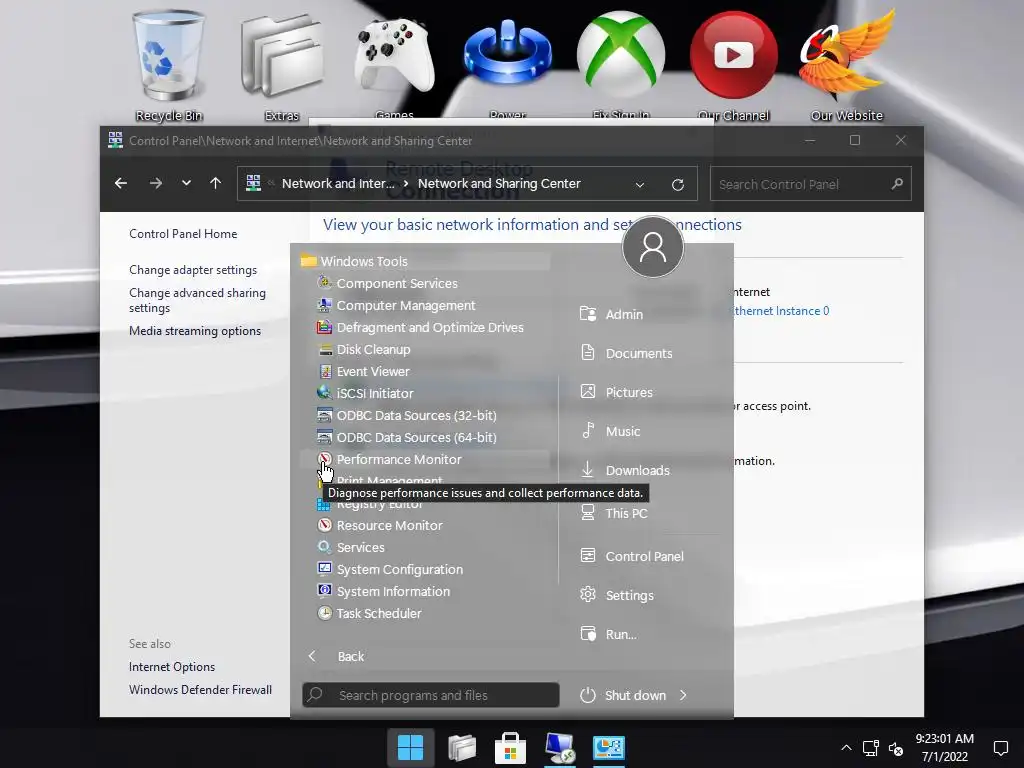Expand the address bar history dropdown
1024x768 pixels.
(640, 185)
